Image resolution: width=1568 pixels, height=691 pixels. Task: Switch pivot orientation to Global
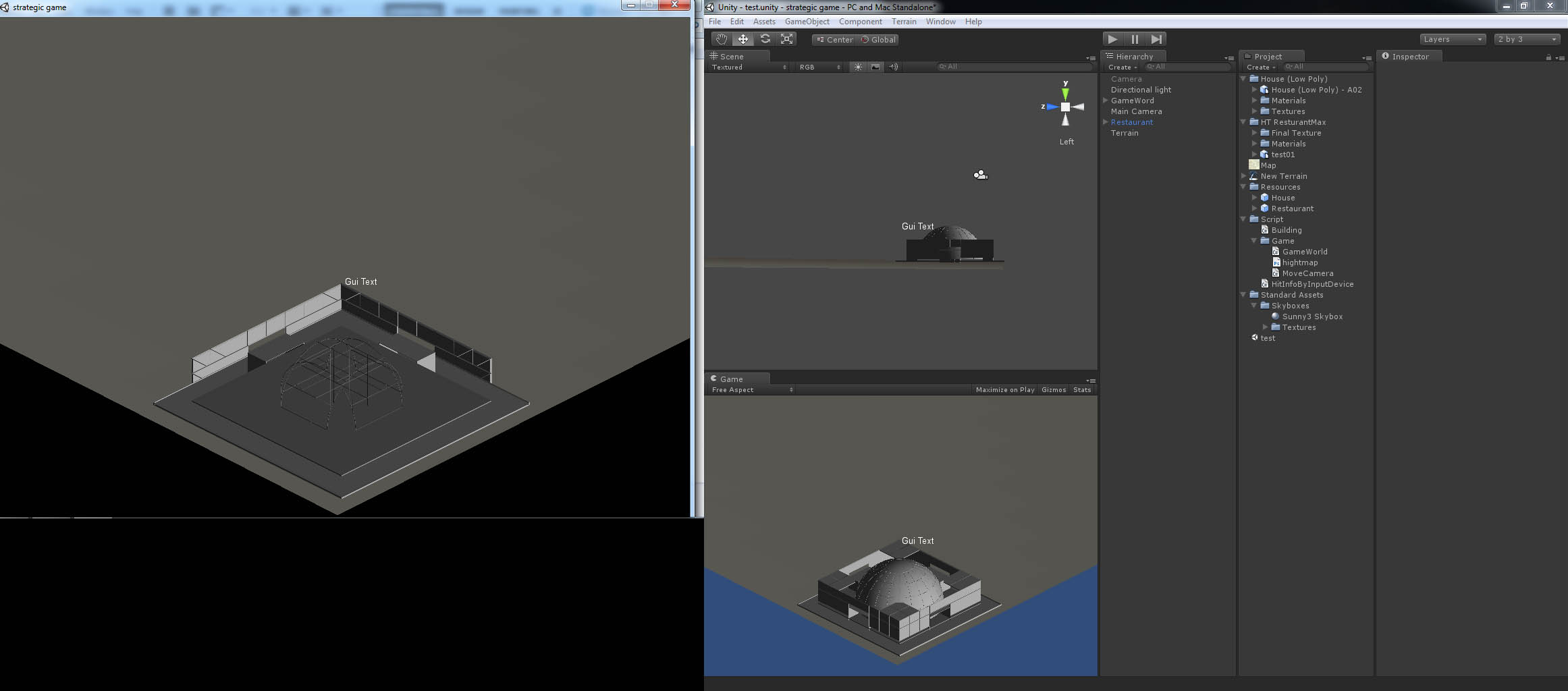pyautogui.click(x=879, y=40)
